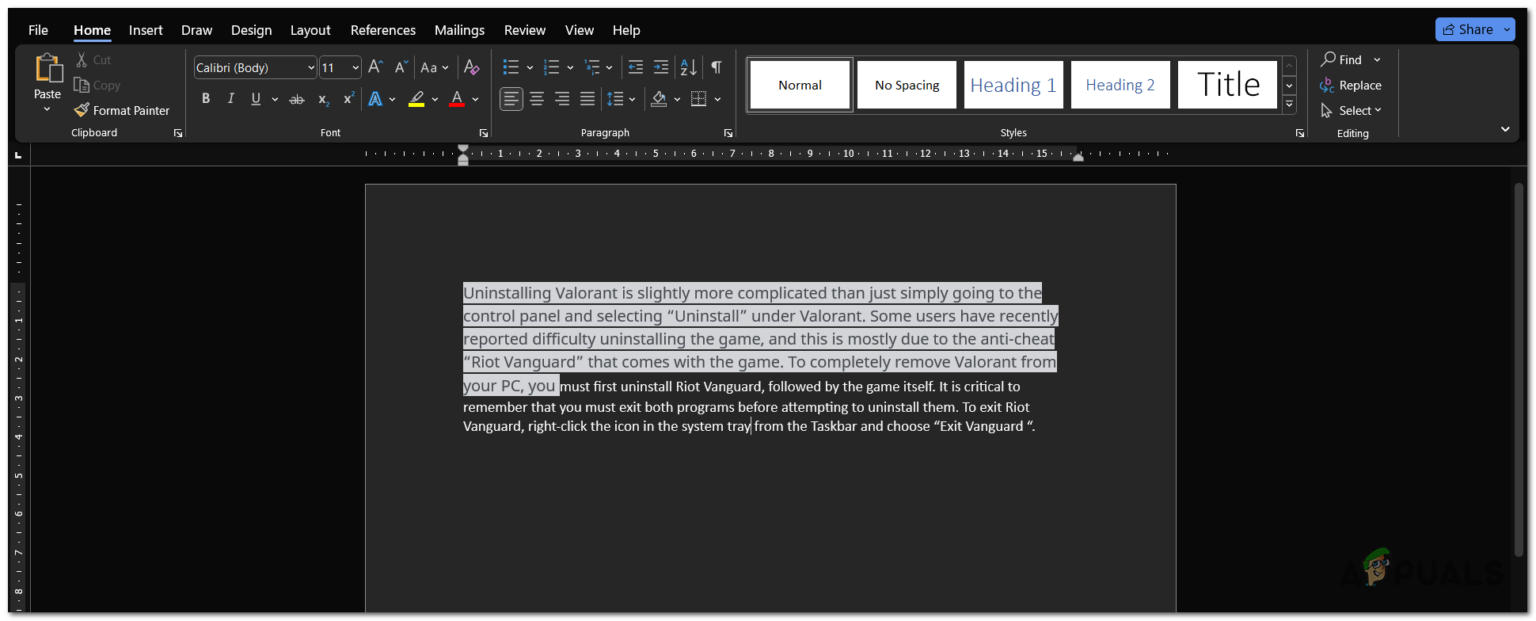The image size is (1536, 621).
Task: Apply italic to selected text
Action: pyautogui.click(x=230, y=98)
